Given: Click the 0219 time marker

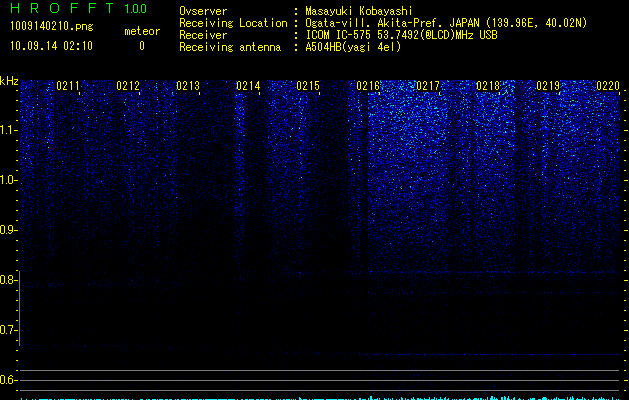Looking at the screenshot, I should pyautogui.click(x=548, y=86).
